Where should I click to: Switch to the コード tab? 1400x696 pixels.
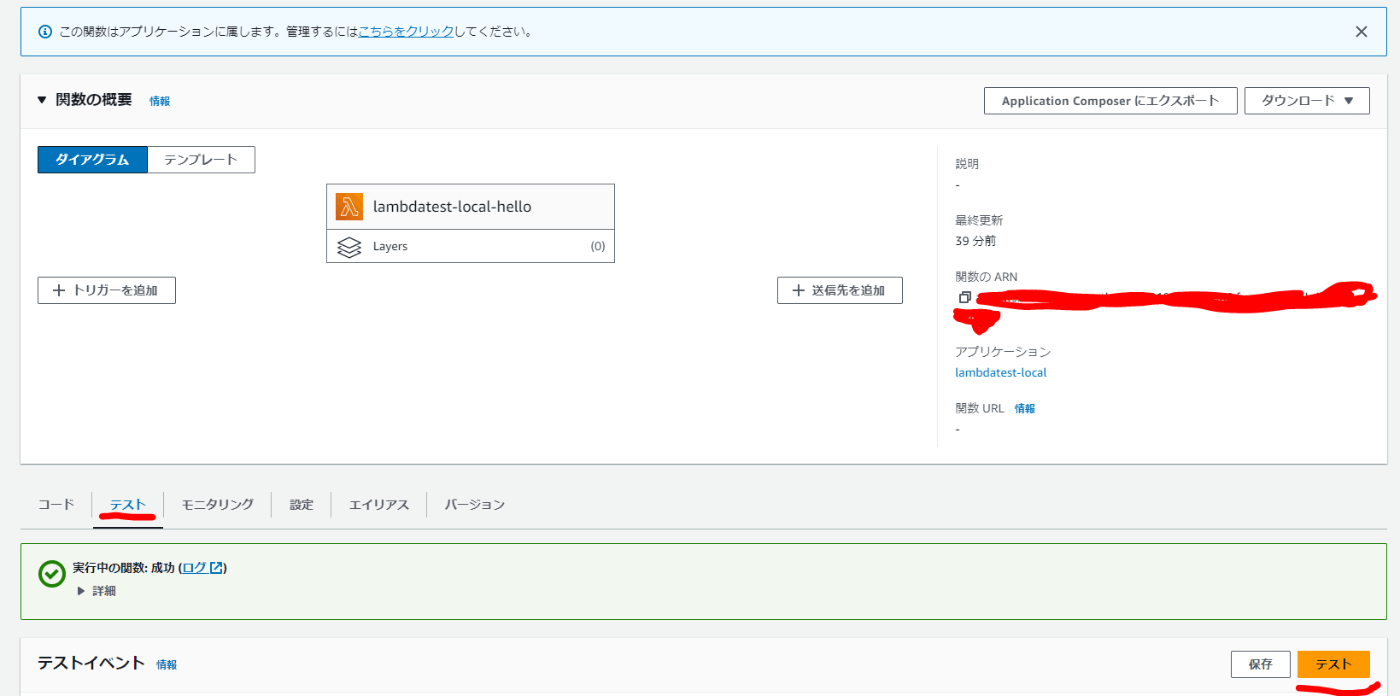[x=56, y=505]
